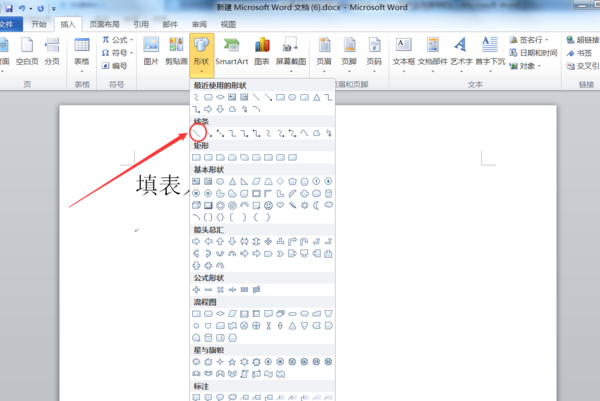Choose the heart shape in basic shapes
This screenshot has width=600, height=401.
280,205
